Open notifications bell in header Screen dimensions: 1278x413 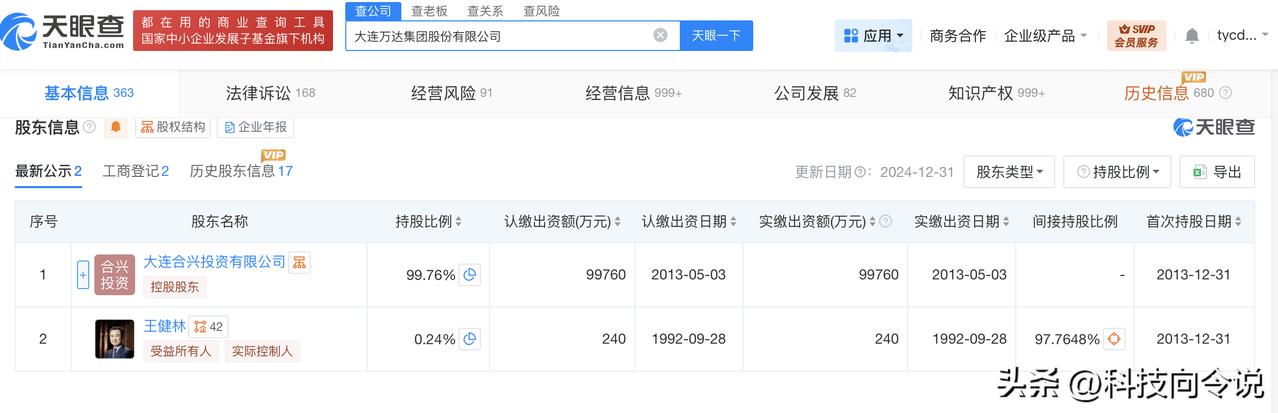(x=1192, y=36)
